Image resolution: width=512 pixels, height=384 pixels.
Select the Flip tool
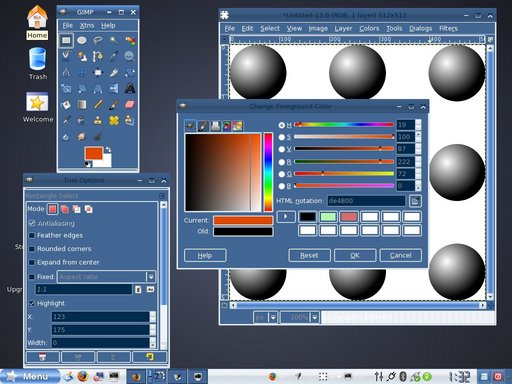tap(114, 88)
